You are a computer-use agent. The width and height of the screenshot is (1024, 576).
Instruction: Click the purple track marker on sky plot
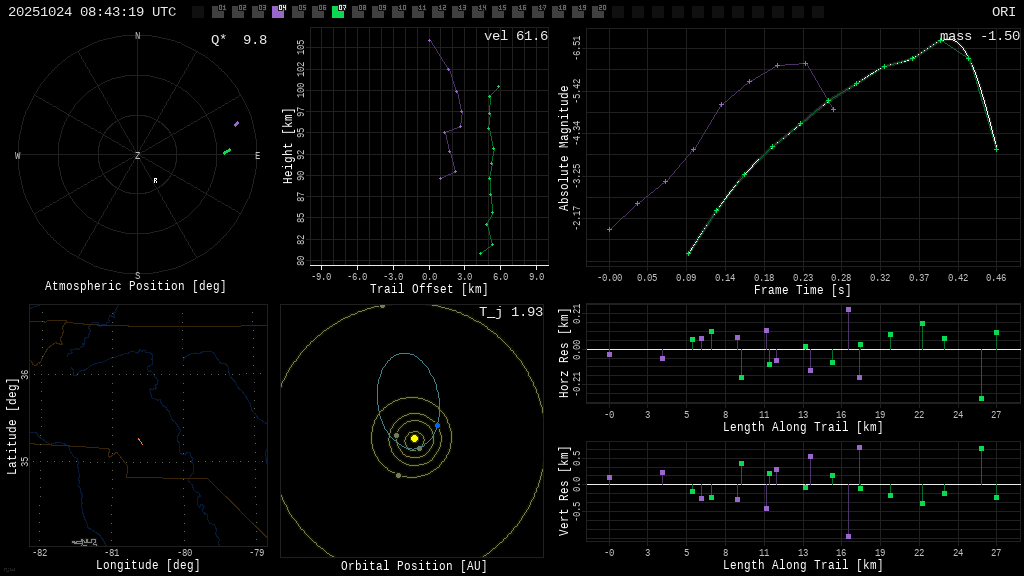tap(236, 124)
